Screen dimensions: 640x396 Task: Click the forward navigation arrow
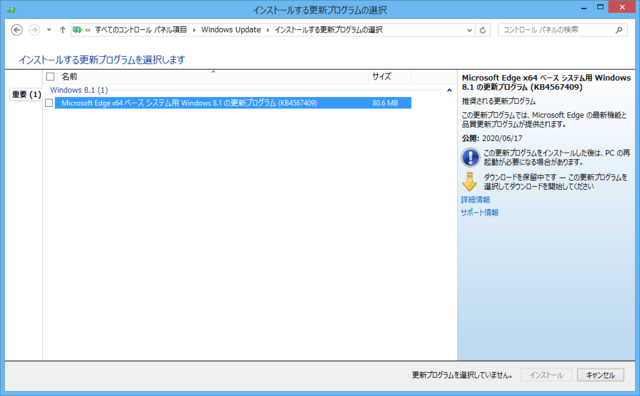(34, 30)
